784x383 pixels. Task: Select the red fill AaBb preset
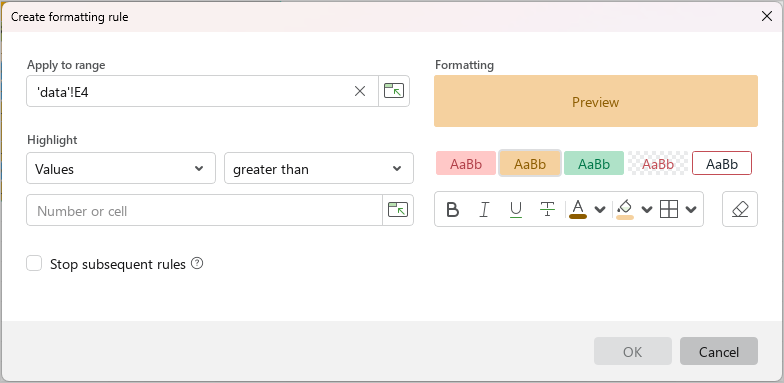(x=466, y=163)
